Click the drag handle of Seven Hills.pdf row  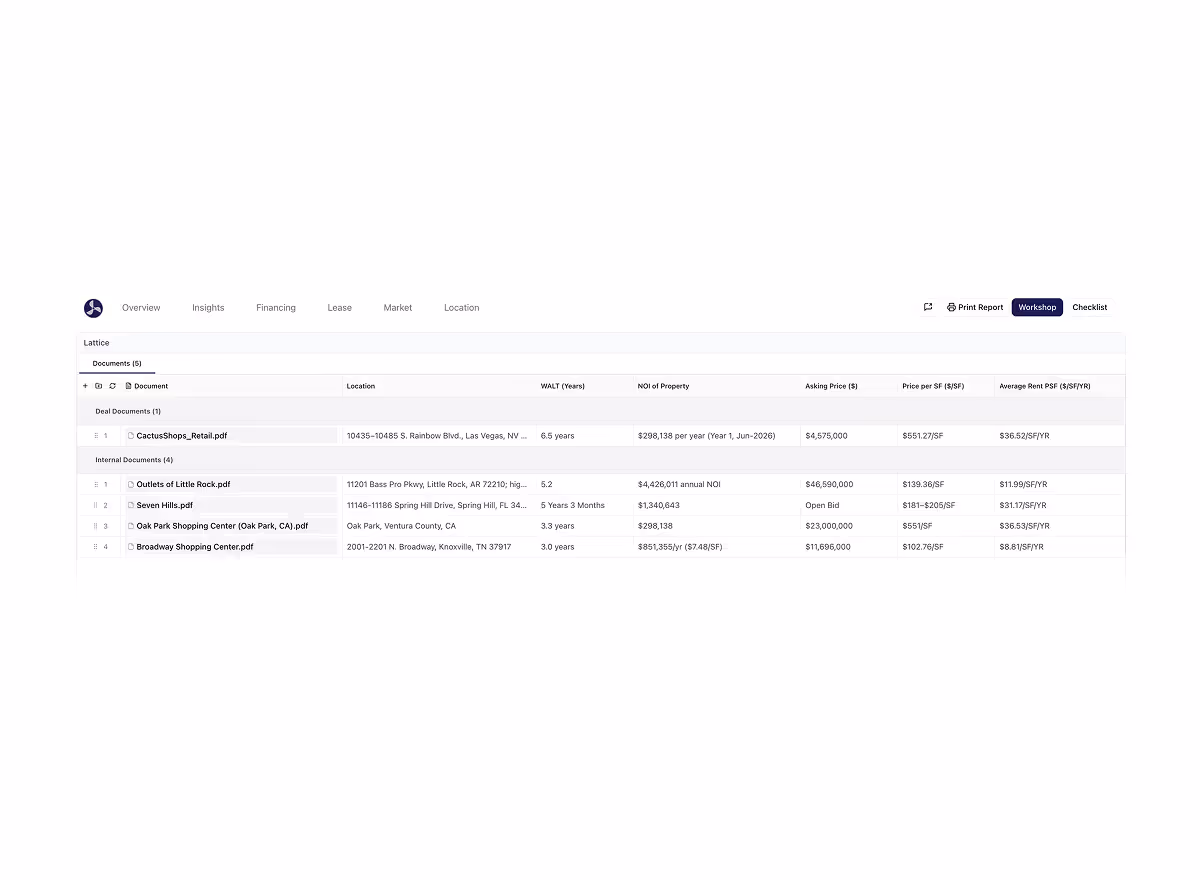pyautogui.click(x=96, y=505)
